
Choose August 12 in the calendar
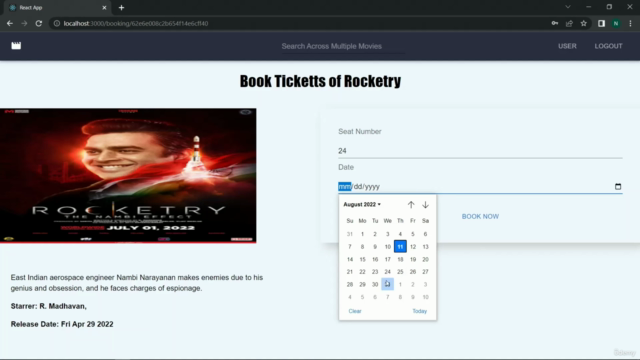pos(413,247)
